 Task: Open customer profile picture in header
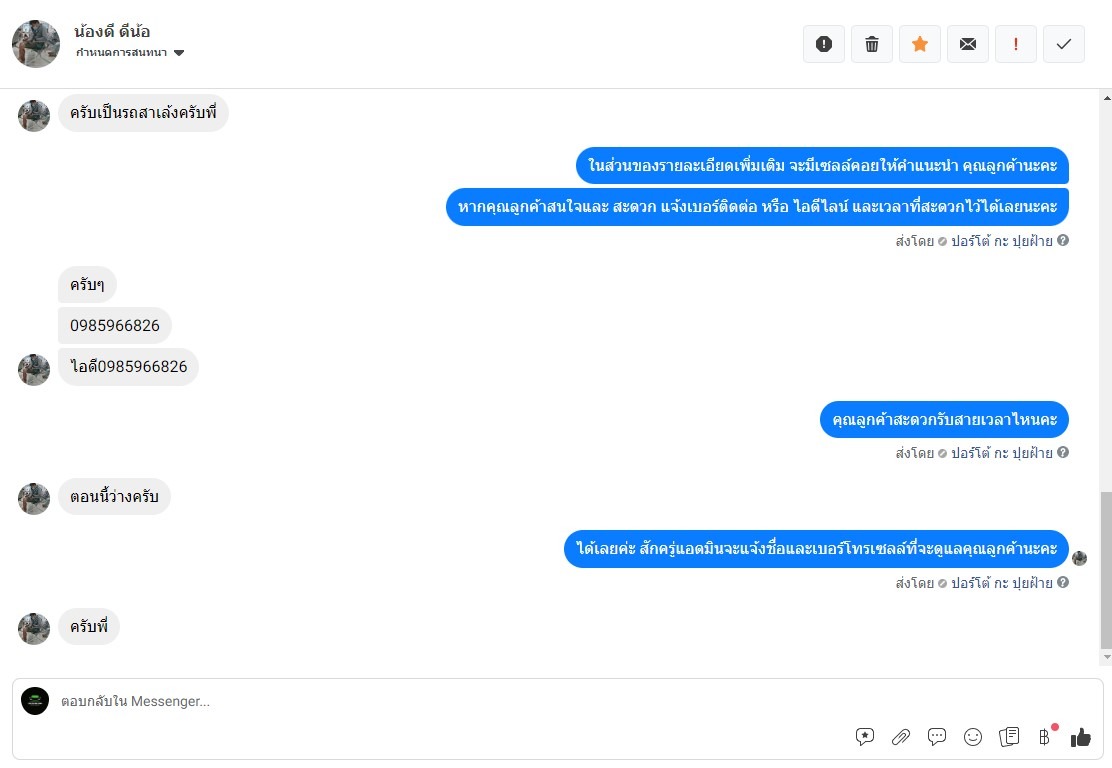coord(36,44)
